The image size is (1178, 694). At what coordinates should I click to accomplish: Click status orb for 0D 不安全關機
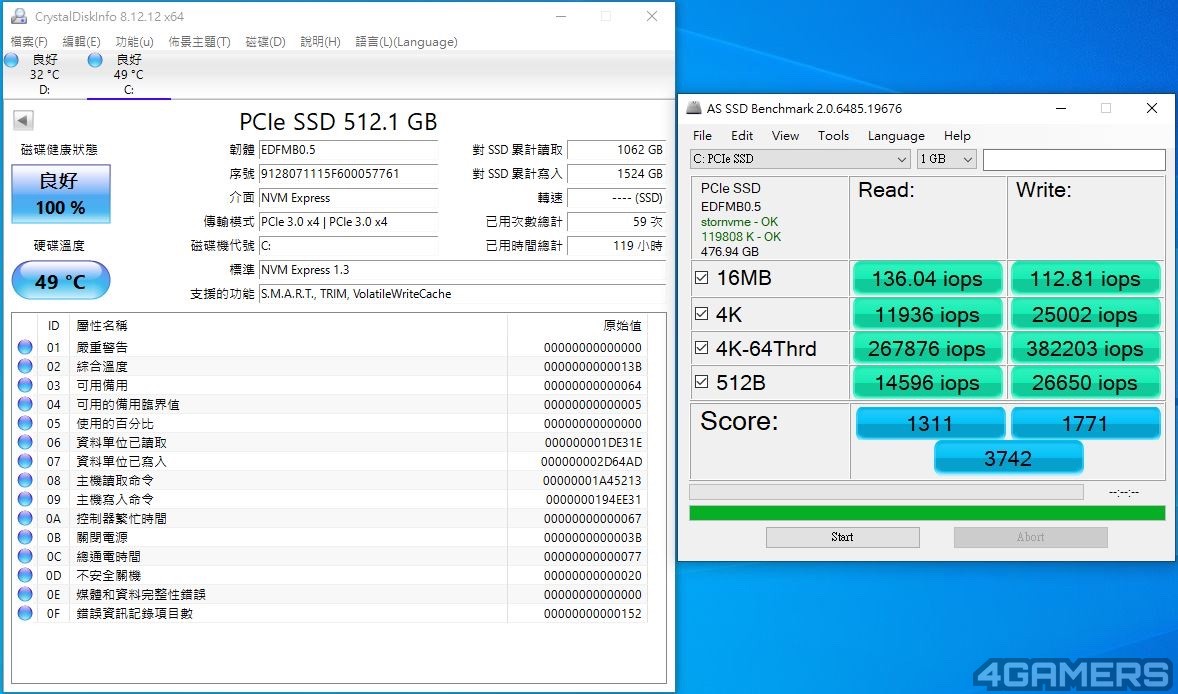point(25,575)
